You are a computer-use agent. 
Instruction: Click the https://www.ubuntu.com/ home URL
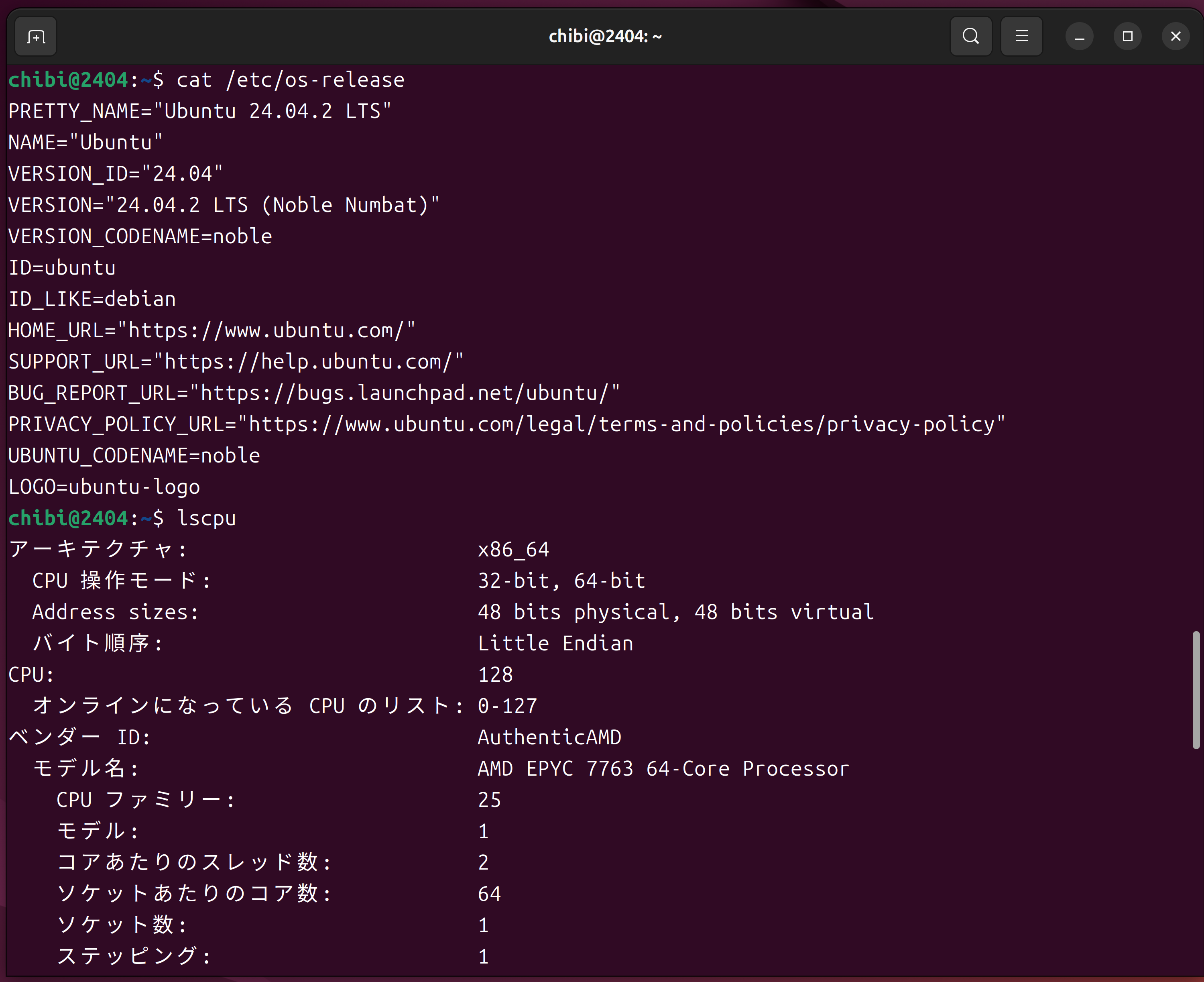pos(266,330)
